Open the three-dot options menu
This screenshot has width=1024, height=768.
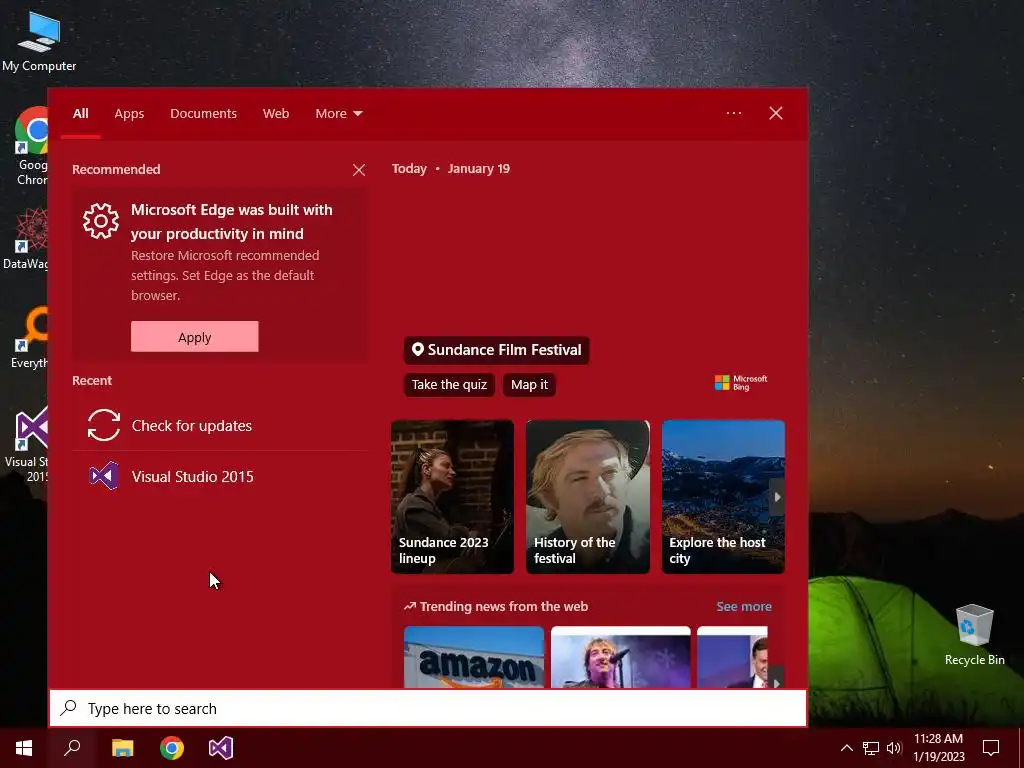[734, 113]
